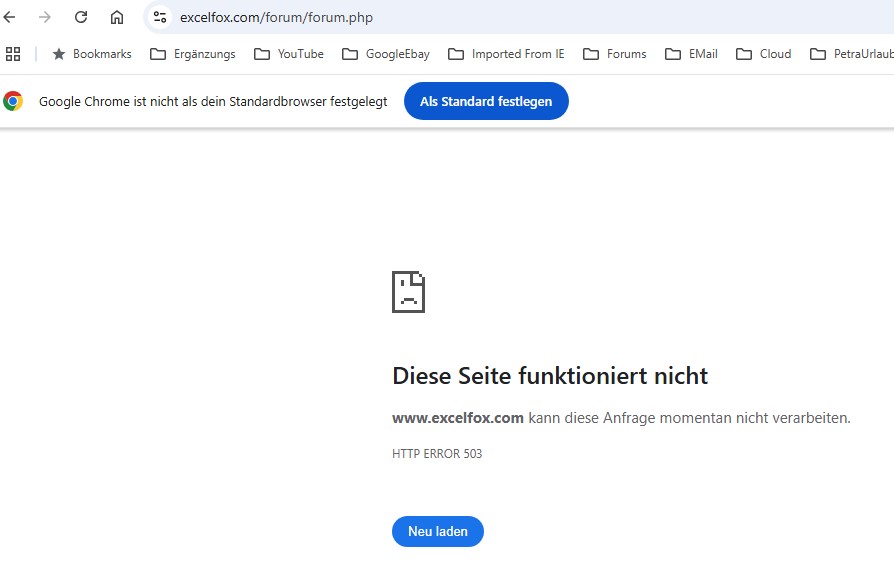Viewport: 894px width, 588px height.
Task: Click the Bookmarks label in bookmarks bar
Action: [102, 54]
